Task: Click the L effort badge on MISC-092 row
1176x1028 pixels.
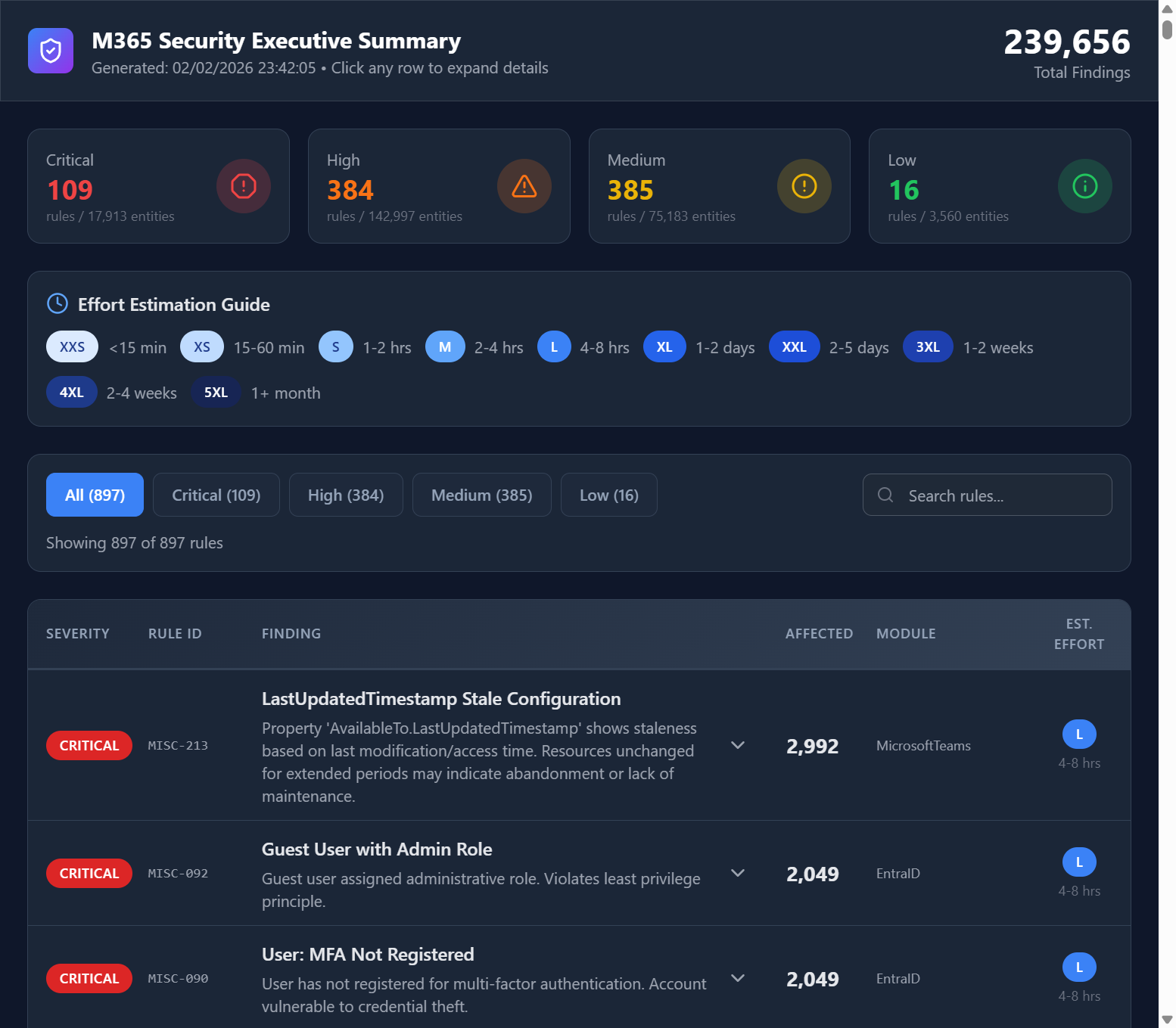Action: pos(1079,862)
